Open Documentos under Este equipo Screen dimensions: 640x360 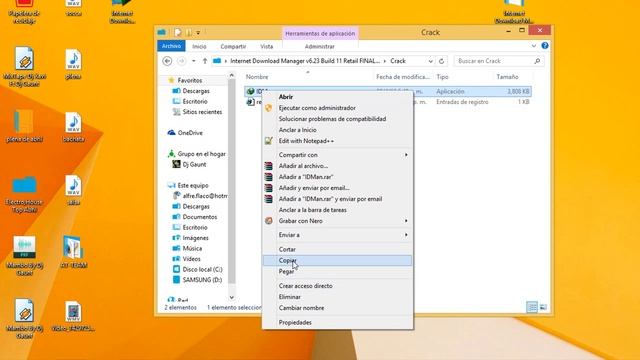[x=200, y=217]
